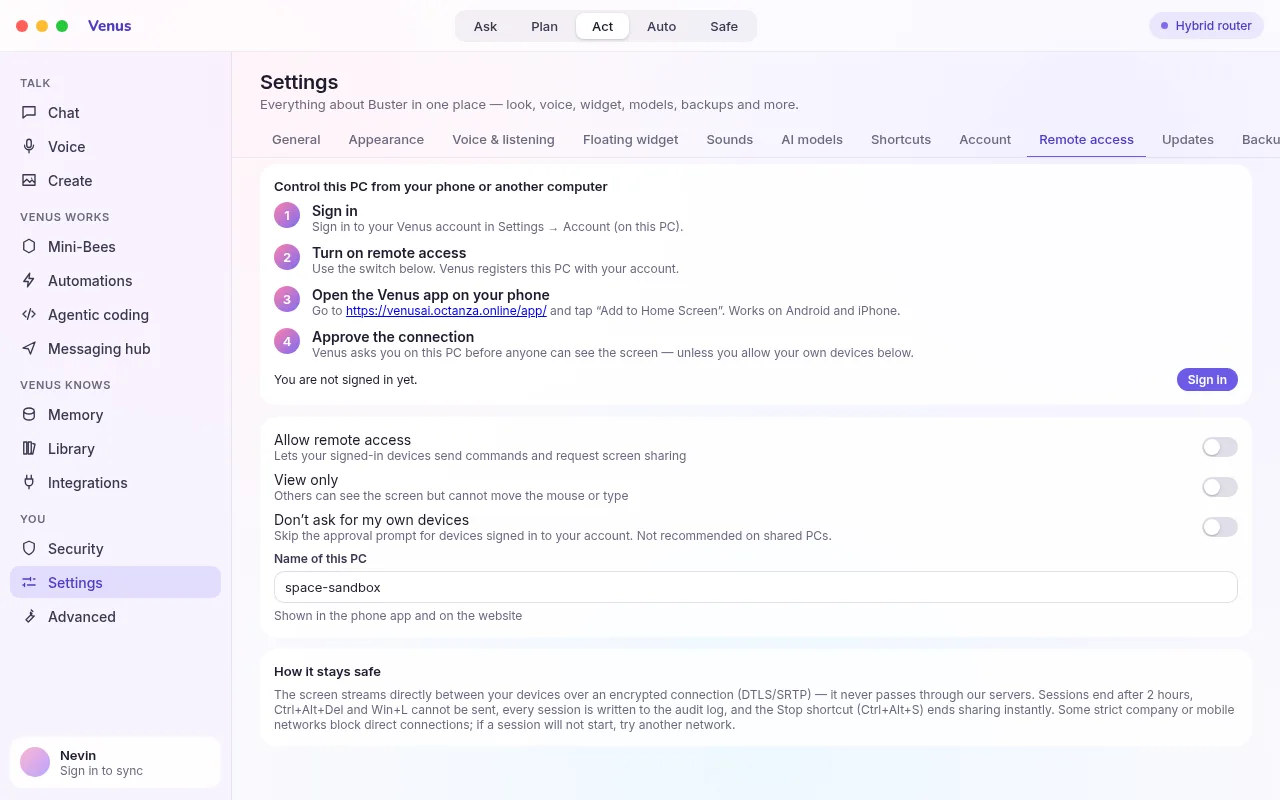This screenshot has height=800, width=1280.
Task: Click the Settings page heading
Action: [x=299, y=82]
